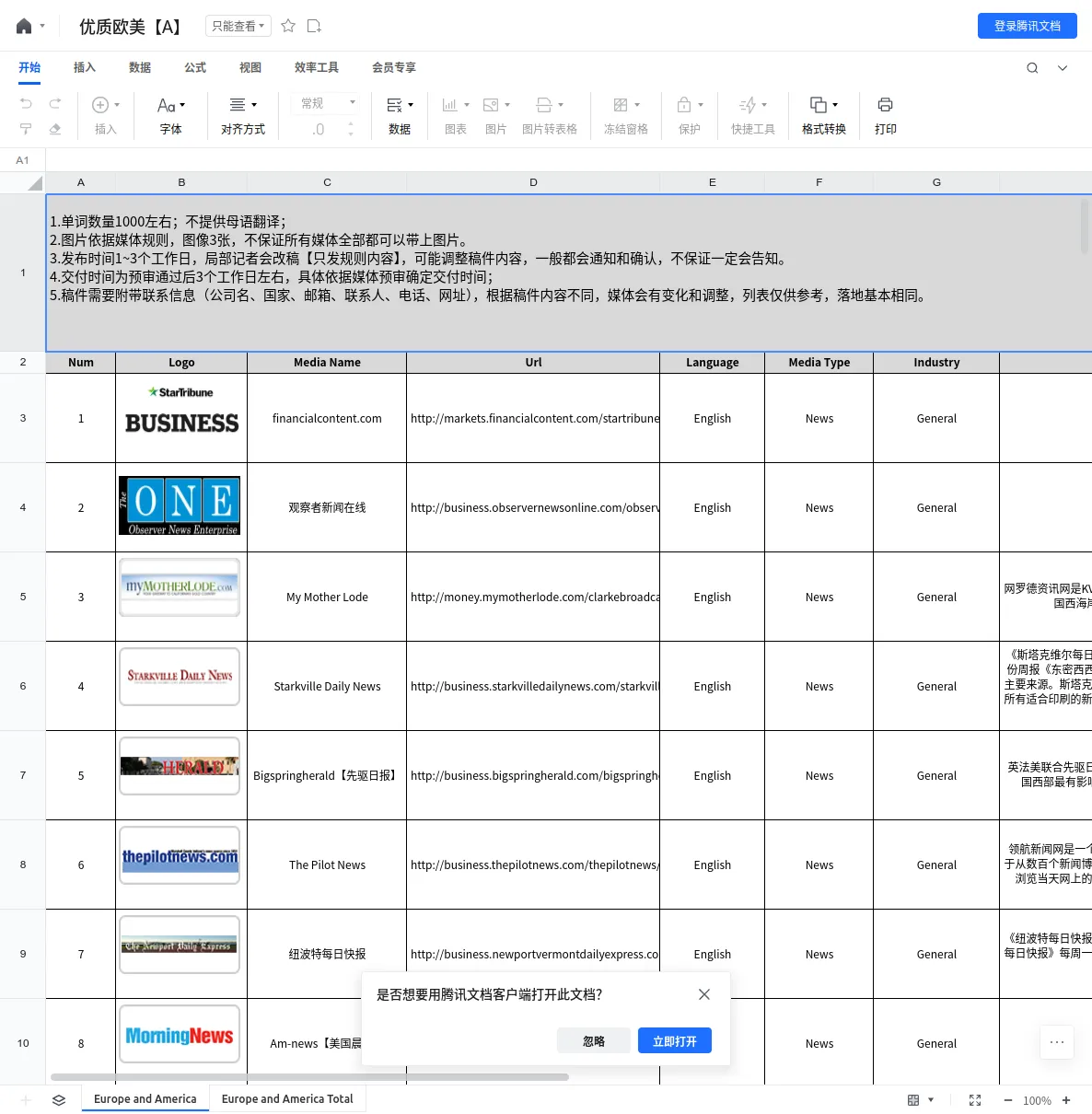Click the 忽略 button

(594, 1041)
